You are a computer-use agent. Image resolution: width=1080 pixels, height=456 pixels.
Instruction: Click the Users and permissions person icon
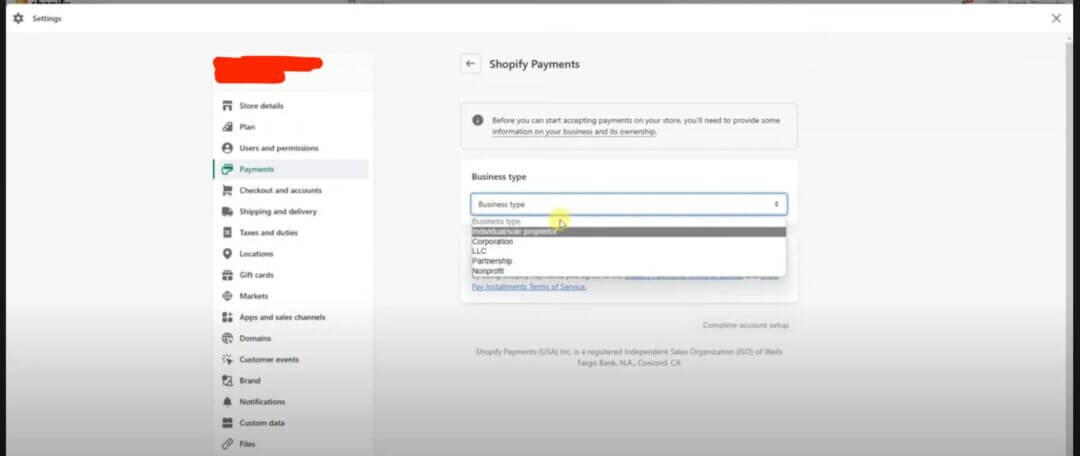[x=227, y=148]
